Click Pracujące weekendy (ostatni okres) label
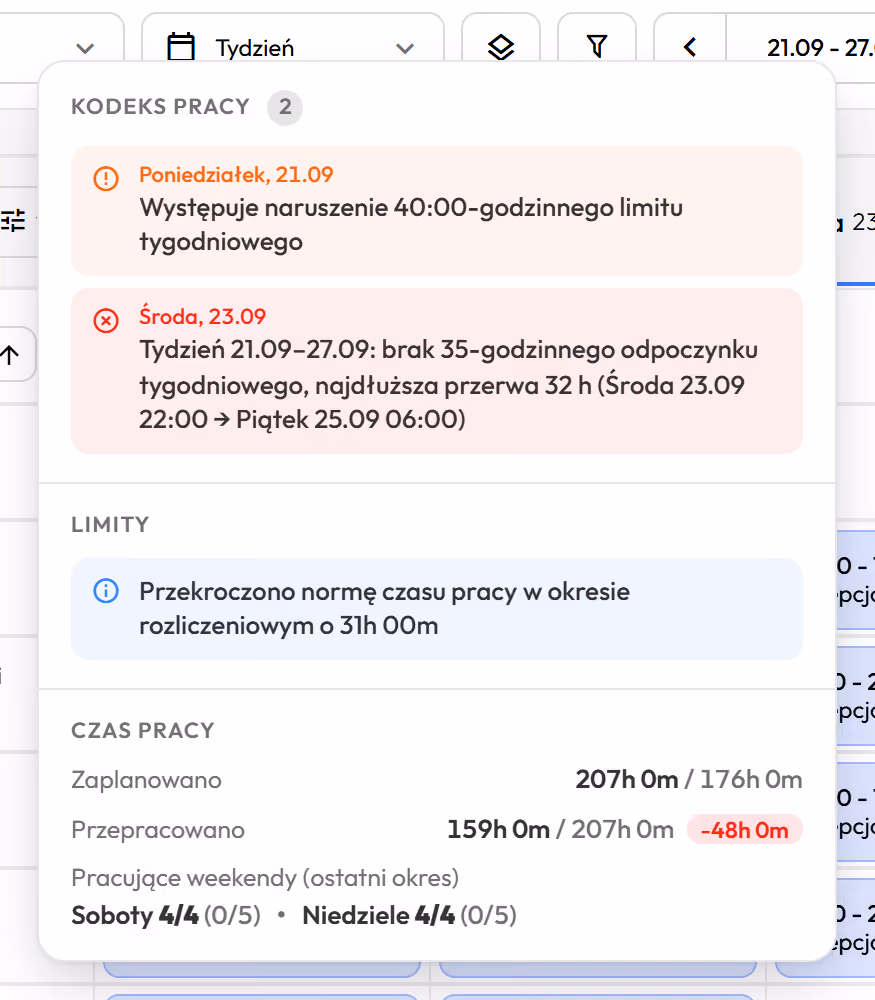Viewport: 875px width, 1000px height. (265, 878)
